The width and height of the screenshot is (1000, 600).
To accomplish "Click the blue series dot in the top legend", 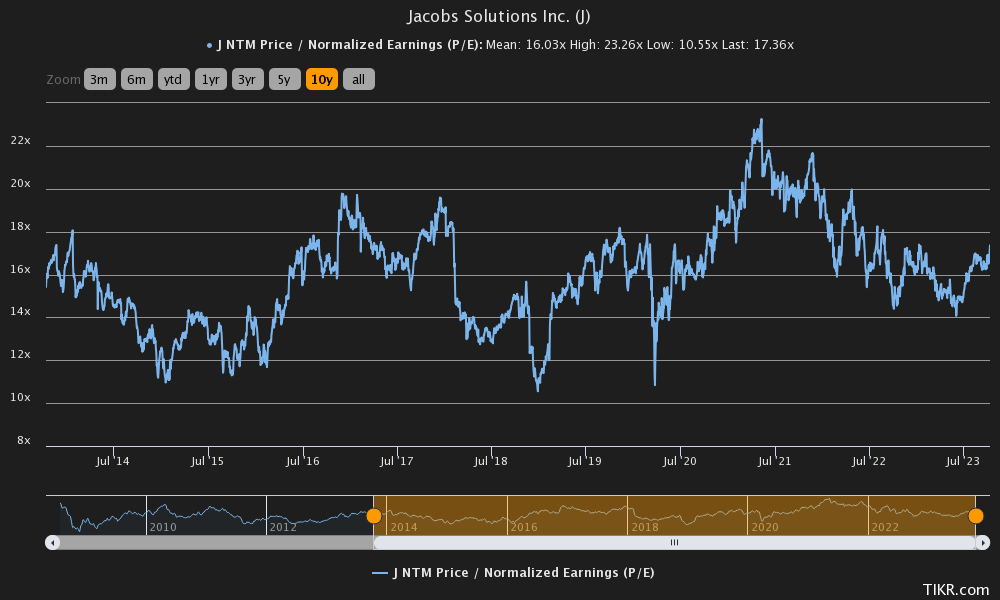I will (x=207, y=44).
